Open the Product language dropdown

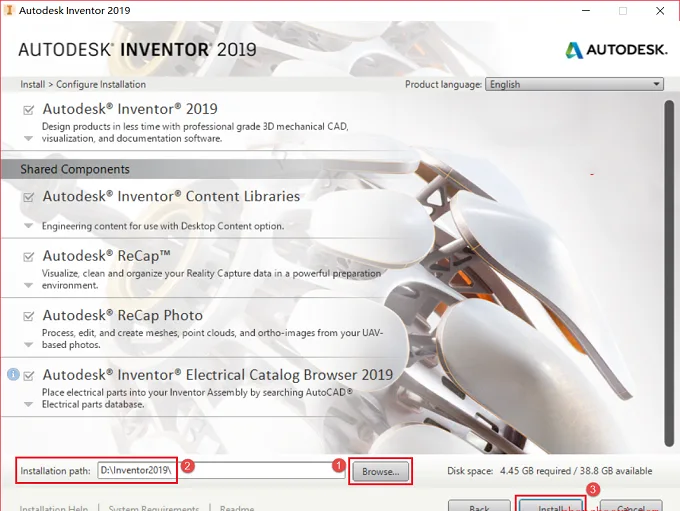point(574,84)
